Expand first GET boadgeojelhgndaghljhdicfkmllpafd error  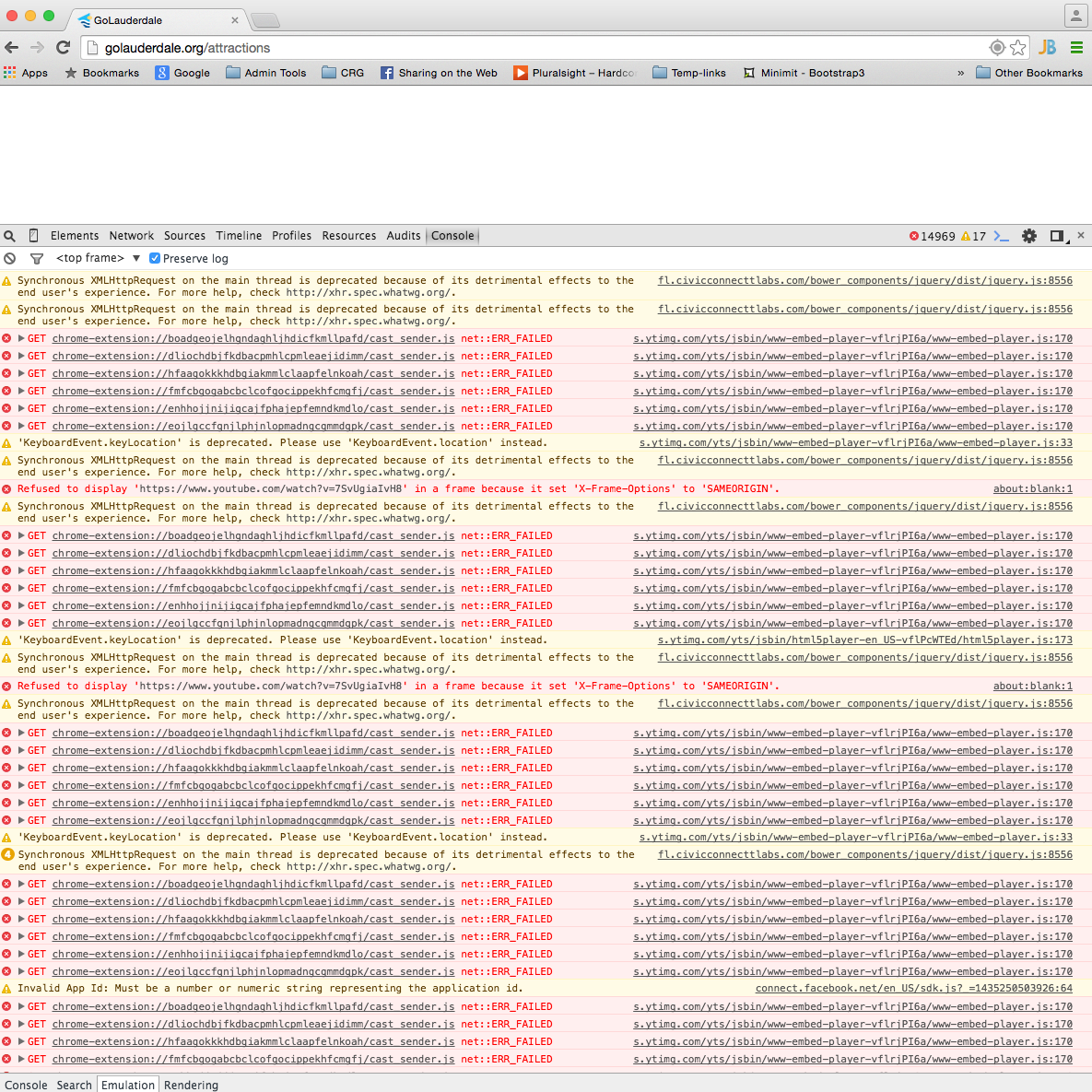(21, 338)
